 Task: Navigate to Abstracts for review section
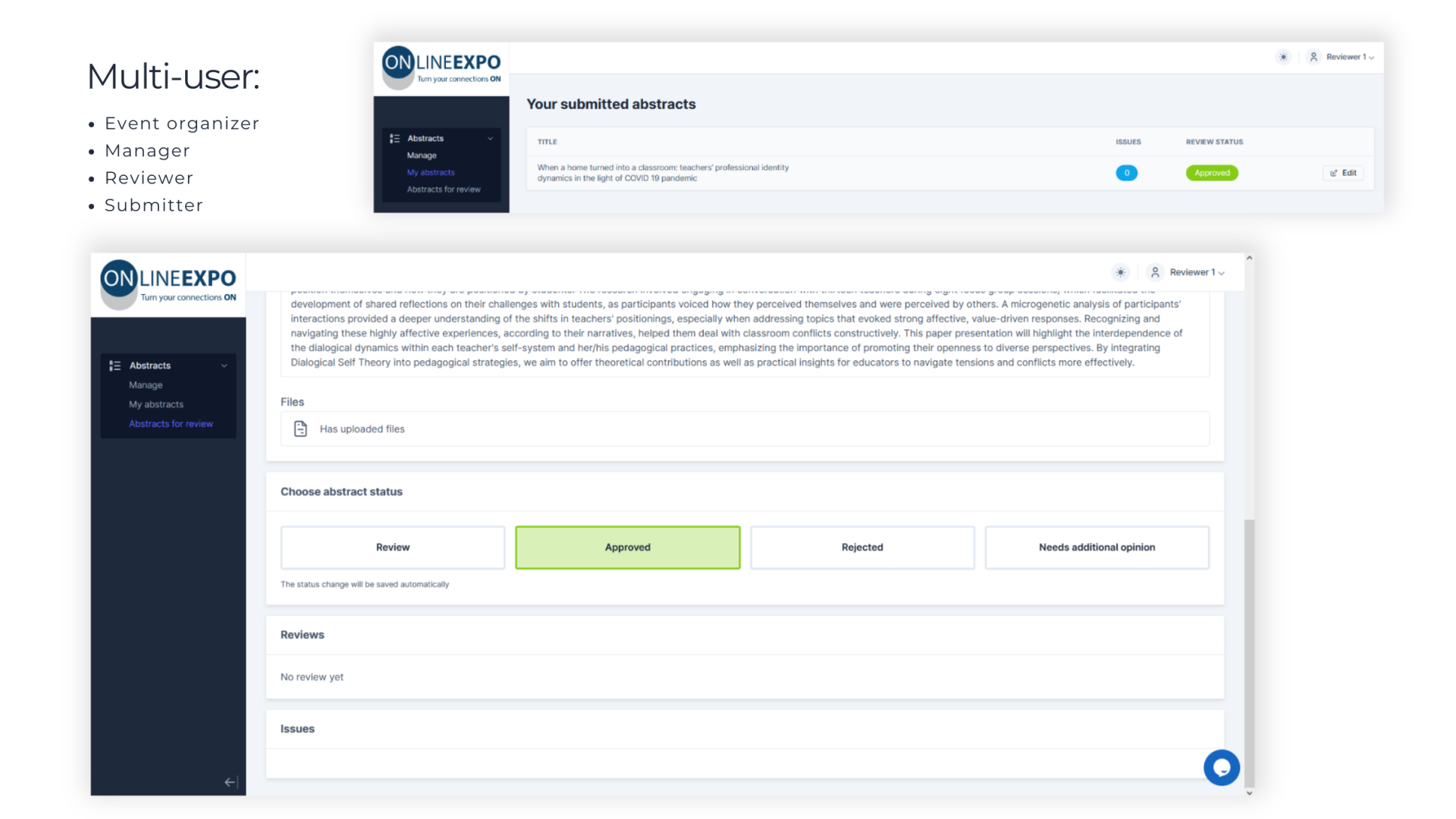[x=170, y=423]
